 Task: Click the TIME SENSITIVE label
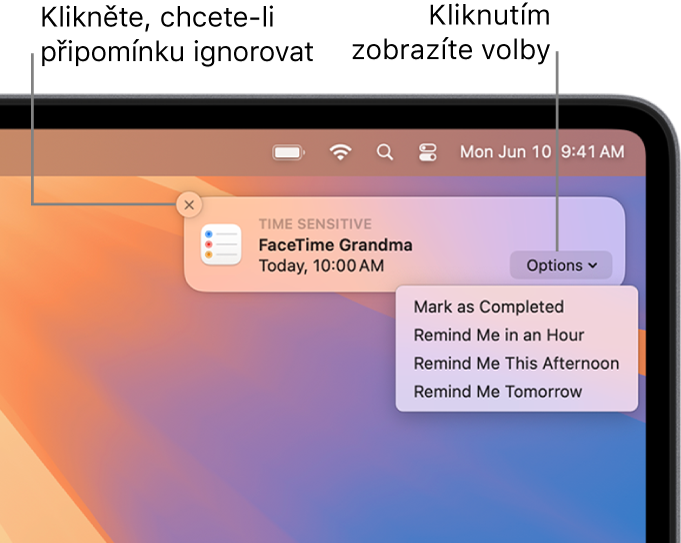[315, 224]
